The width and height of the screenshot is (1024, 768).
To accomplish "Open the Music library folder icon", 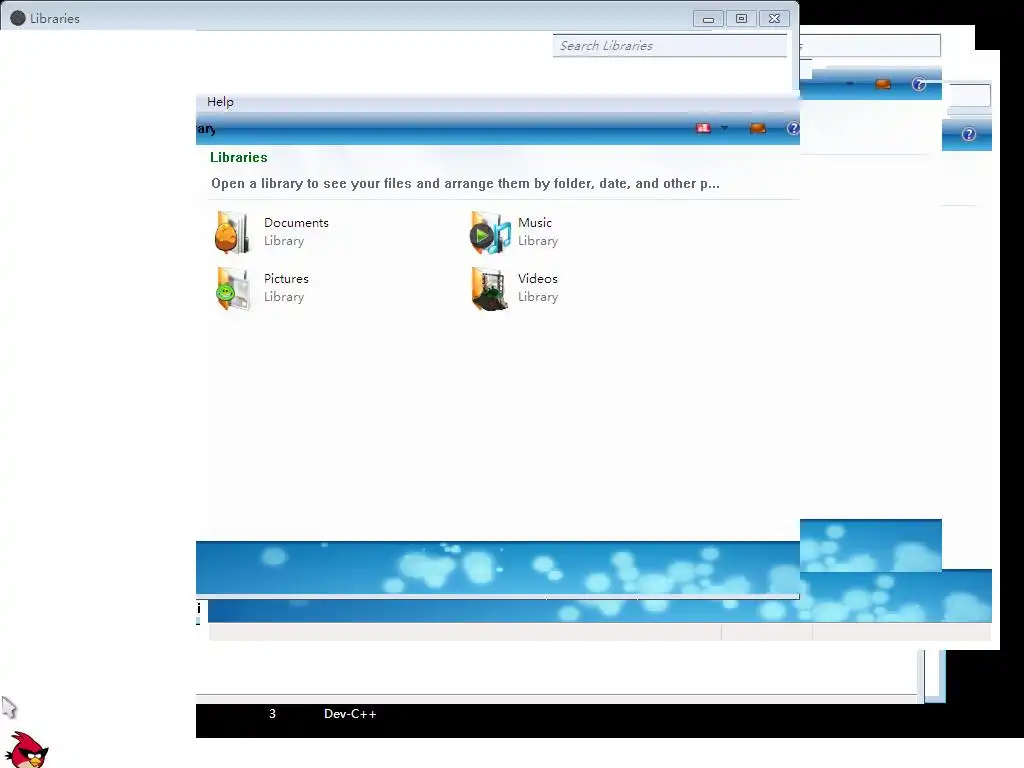I will [490, 232].
